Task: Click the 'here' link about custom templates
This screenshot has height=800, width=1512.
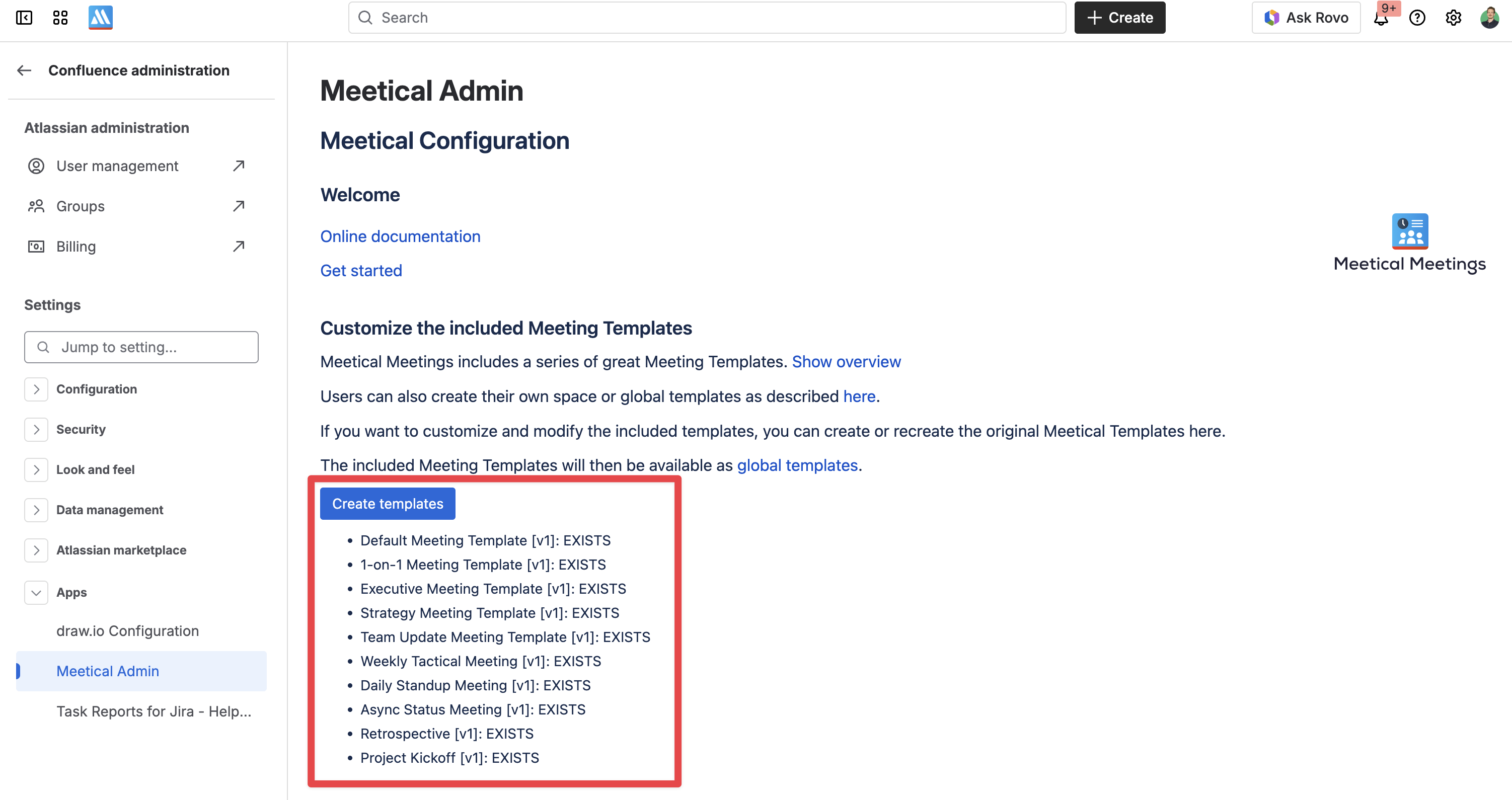Action: point(859,396)
